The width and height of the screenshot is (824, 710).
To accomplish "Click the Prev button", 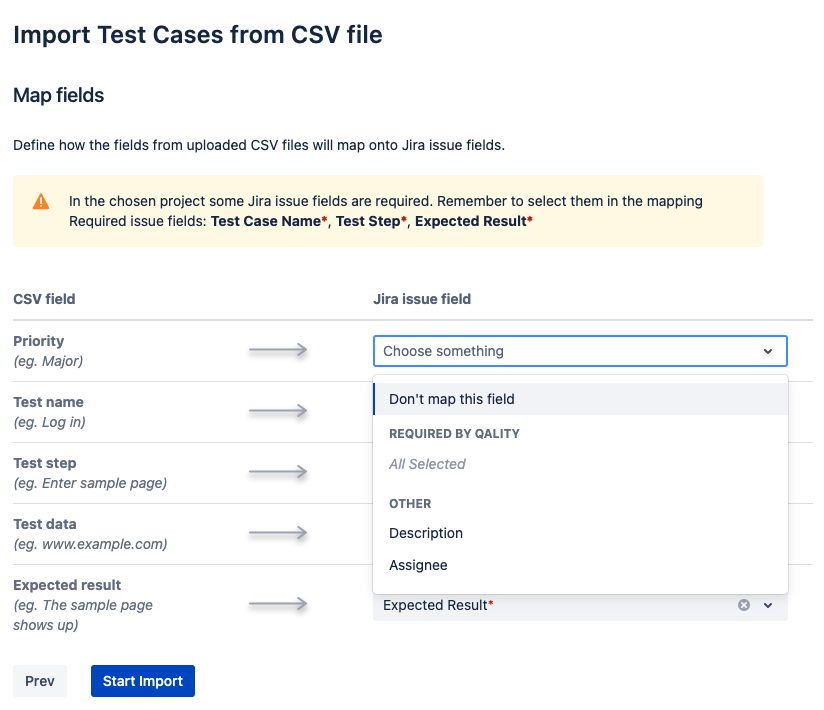I will coord(40,680).
